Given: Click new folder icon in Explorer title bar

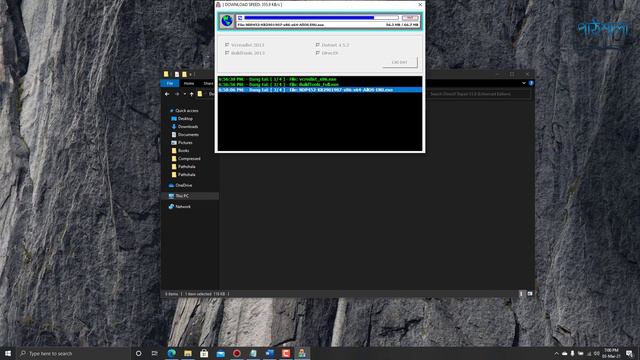Looking at the screenshot, I should point(184,74).
